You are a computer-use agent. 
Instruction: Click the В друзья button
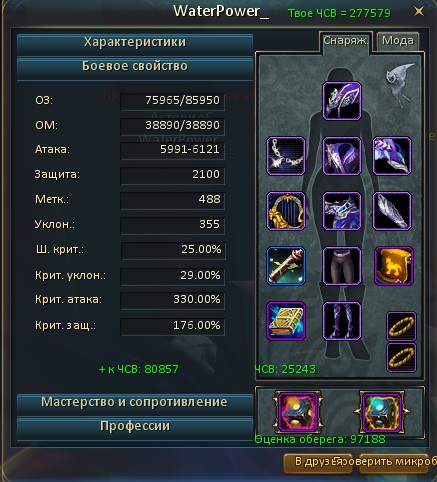click(x=318, y=463)
